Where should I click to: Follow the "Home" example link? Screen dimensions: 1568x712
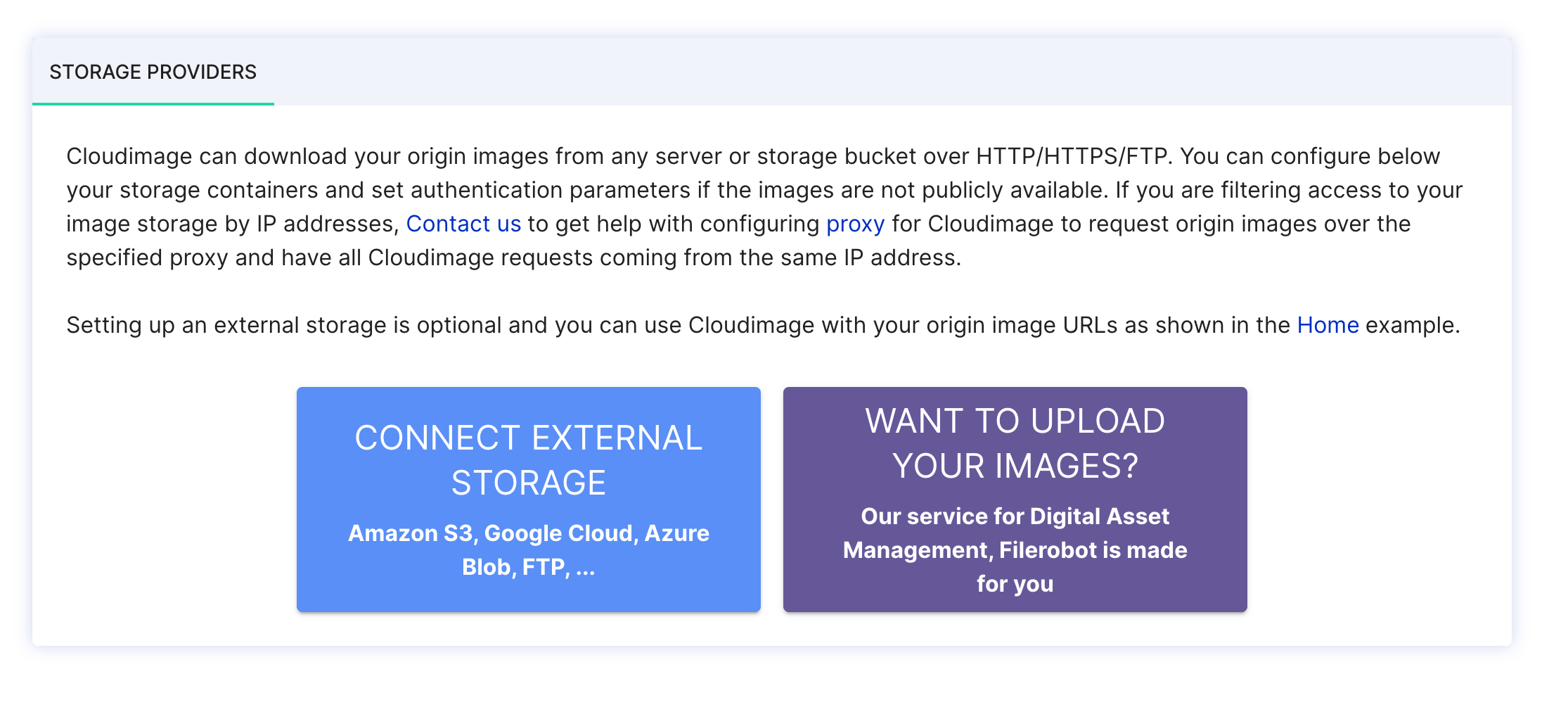pyautogui.click(x=1328, y=325)
